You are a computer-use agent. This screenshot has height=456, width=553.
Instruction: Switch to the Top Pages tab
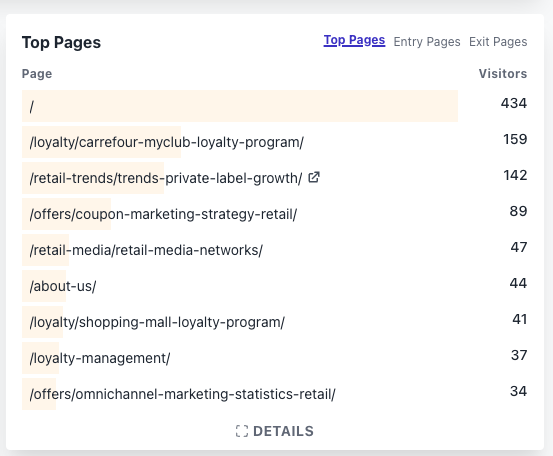pyautogui.click(x=354, y=40)
